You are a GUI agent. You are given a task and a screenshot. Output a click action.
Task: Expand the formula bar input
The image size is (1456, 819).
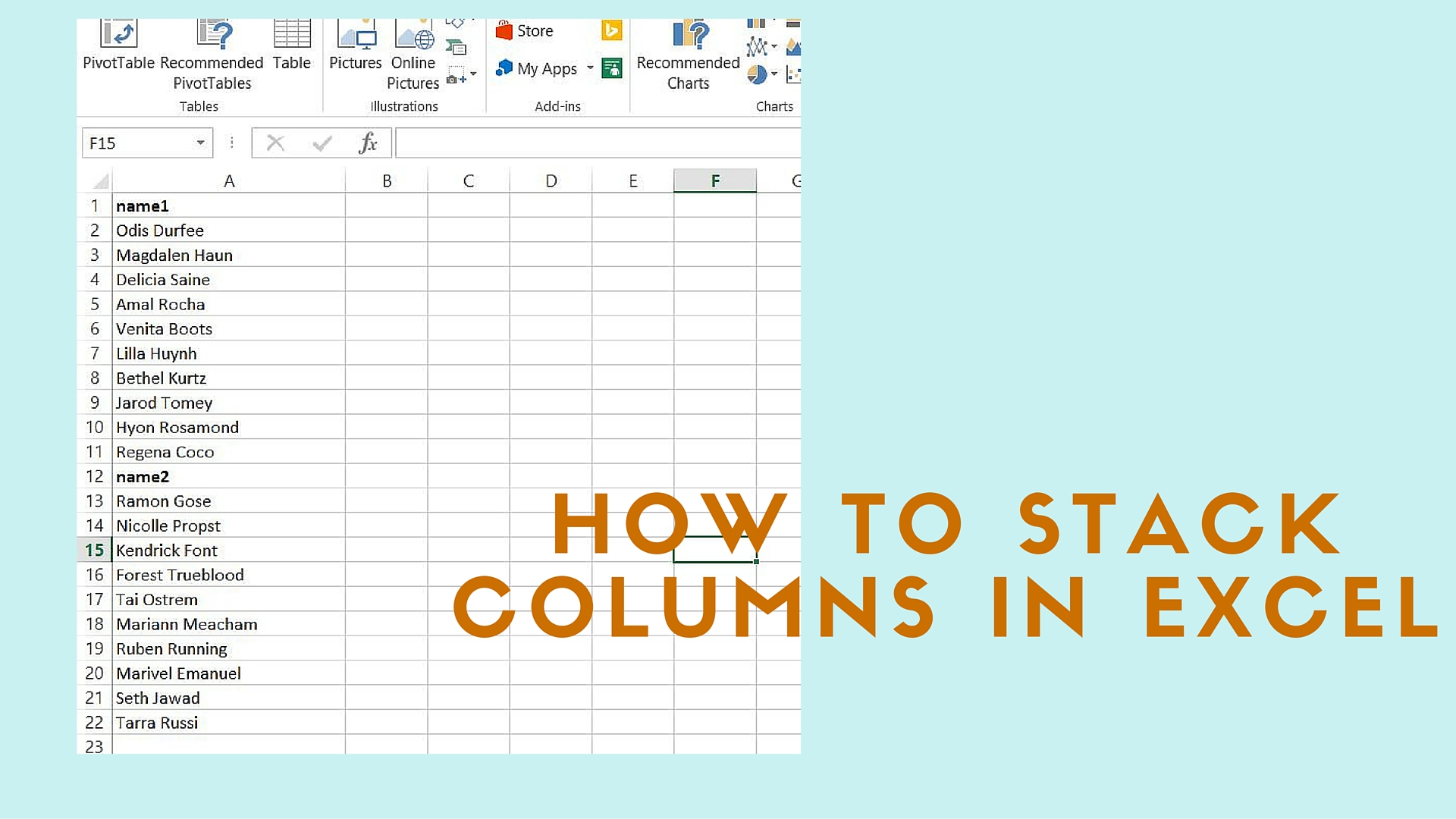[797, 143]
